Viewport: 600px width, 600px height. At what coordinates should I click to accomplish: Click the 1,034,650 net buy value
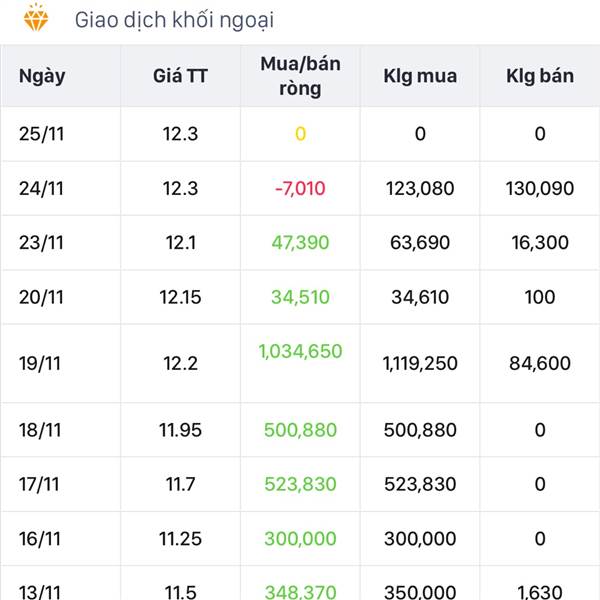300,351
